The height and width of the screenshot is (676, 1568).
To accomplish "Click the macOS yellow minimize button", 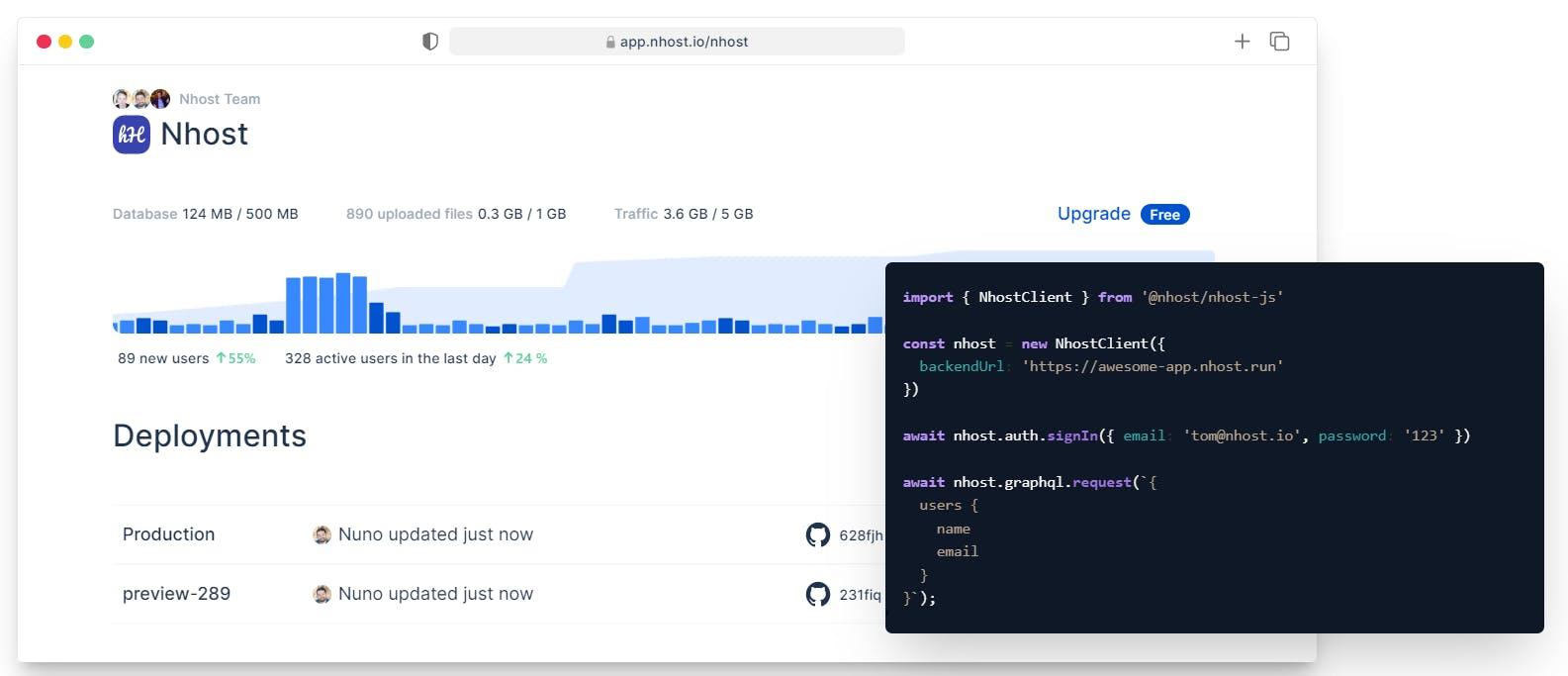I will tap(65, 42).
